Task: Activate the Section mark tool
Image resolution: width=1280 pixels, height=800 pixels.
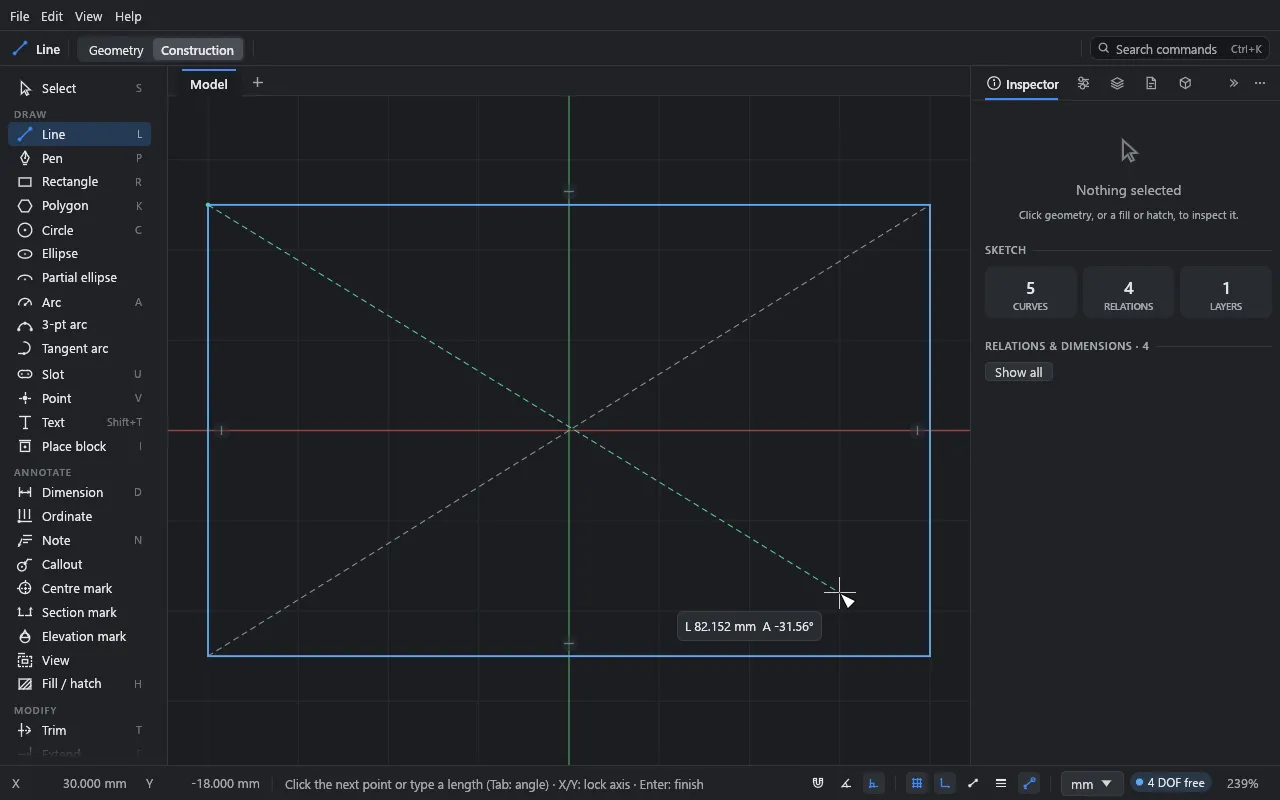Action: pyautogui.click(x=80, y=612)
